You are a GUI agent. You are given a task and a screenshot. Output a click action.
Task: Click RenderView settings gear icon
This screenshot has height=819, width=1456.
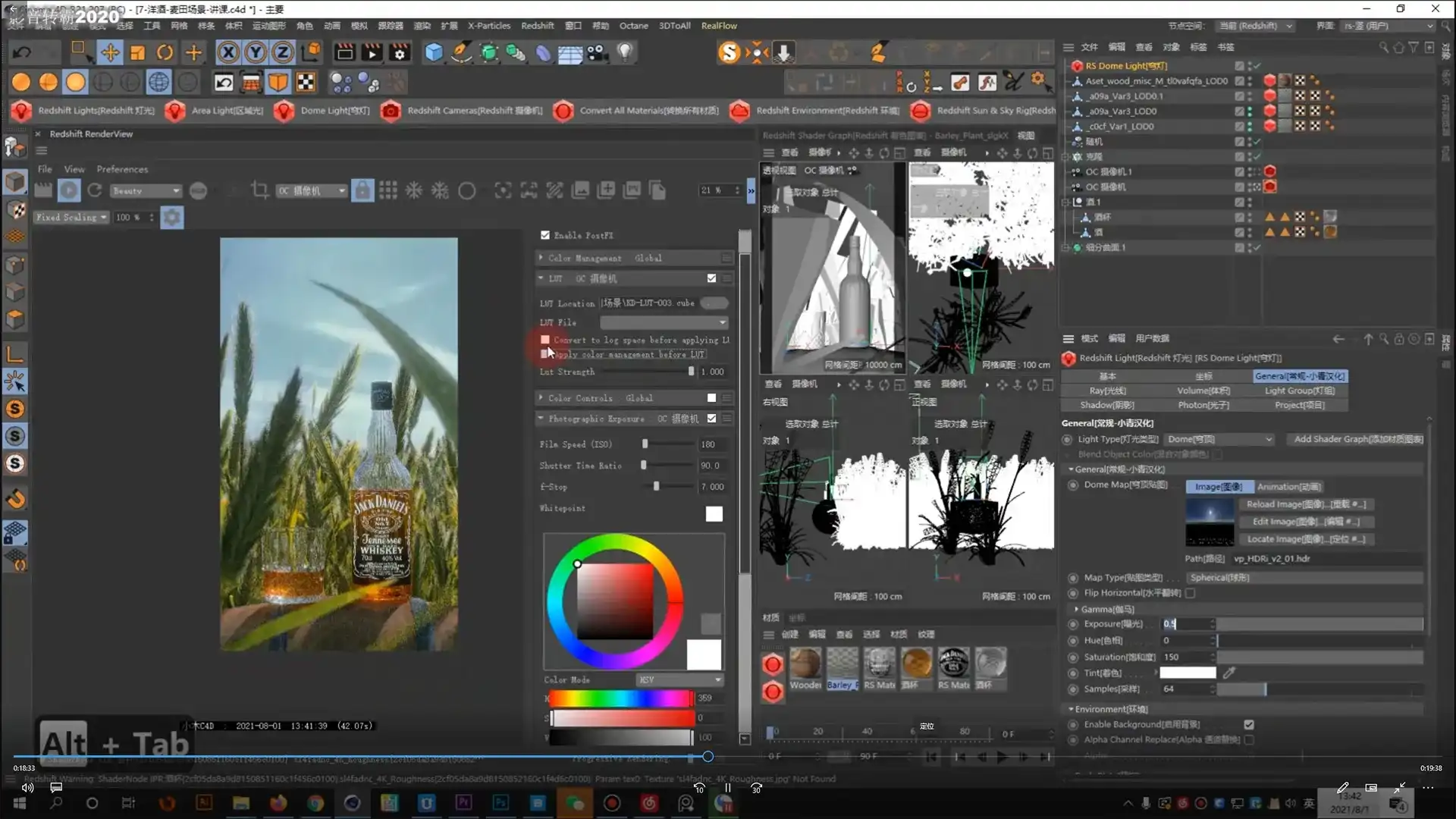point(172,218)
